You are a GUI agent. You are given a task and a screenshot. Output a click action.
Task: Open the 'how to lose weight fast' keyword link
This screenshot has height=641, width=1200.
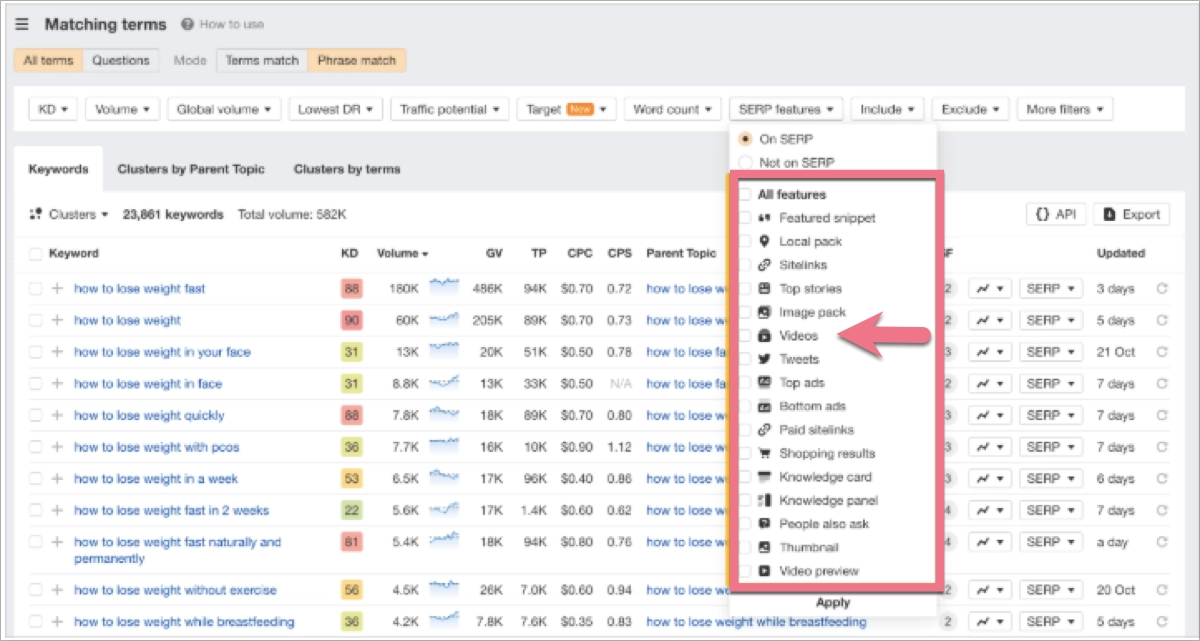point(139,288)
